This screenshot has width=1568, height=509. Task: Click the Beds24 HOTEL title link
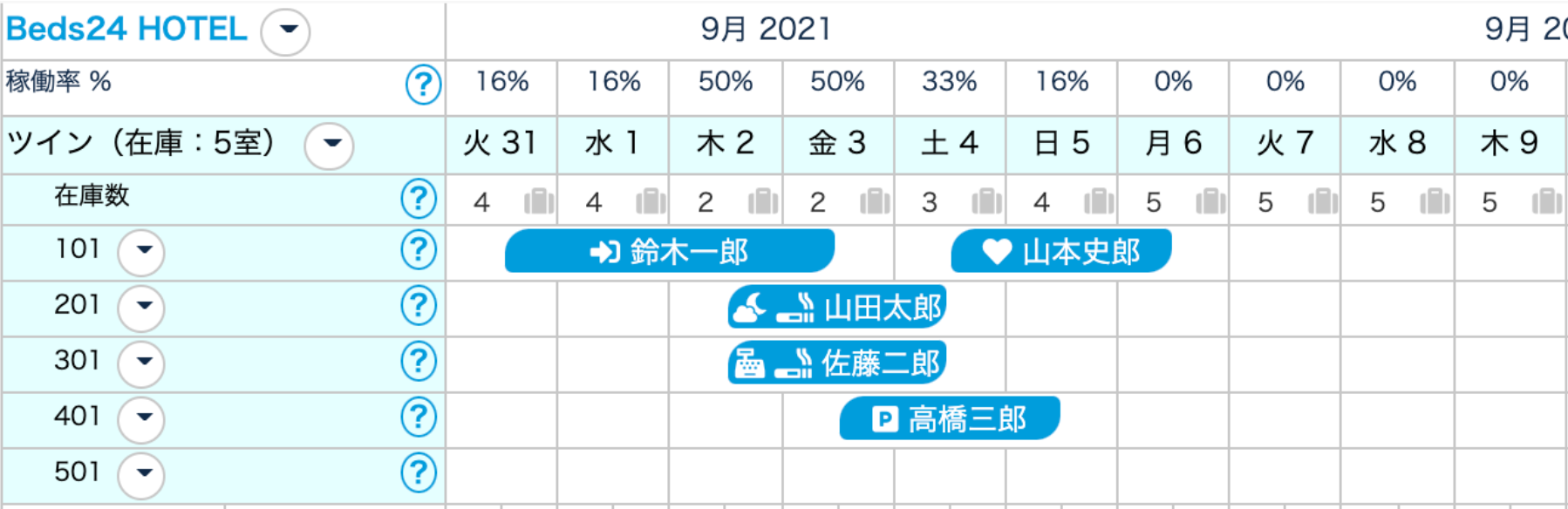(126, 30)
